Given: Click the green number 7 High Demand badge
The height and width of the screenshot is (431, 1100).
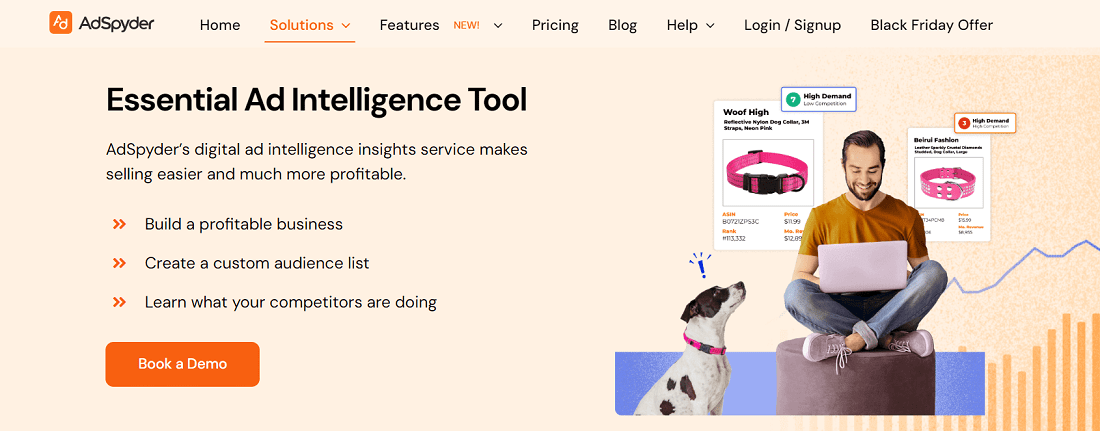Looking at the screenshot, I should tap(793, 100).
